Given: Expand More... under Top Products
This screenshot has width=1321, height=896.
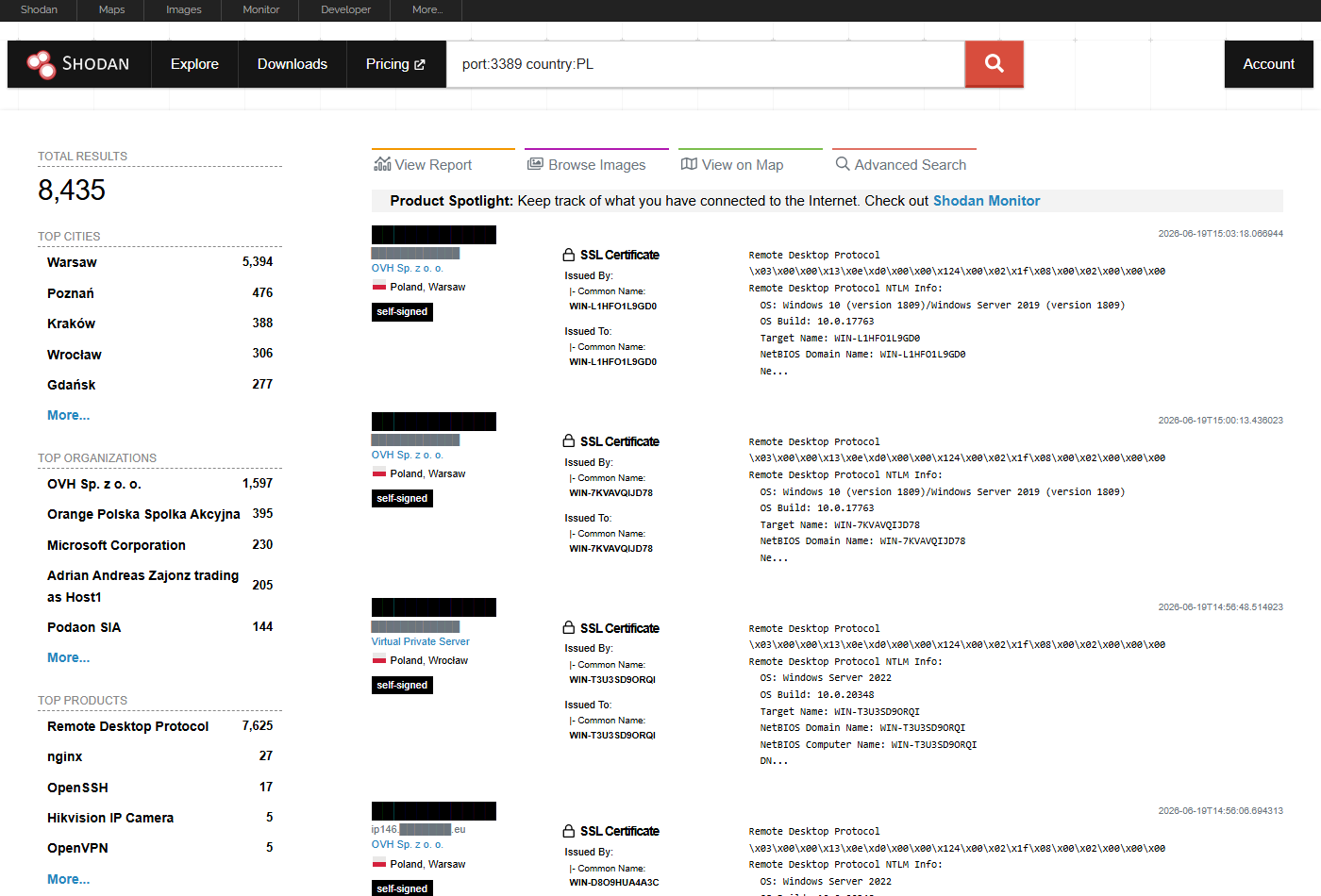Looking at the screenshot, I should click(69, 879).
